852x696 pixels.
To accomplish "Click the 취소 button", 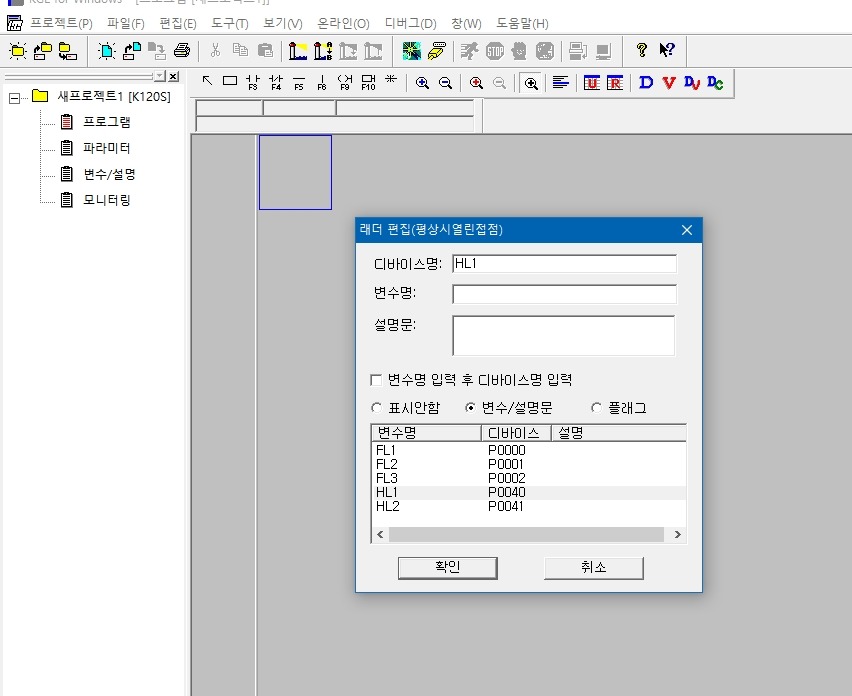I will tap(593, 567).
